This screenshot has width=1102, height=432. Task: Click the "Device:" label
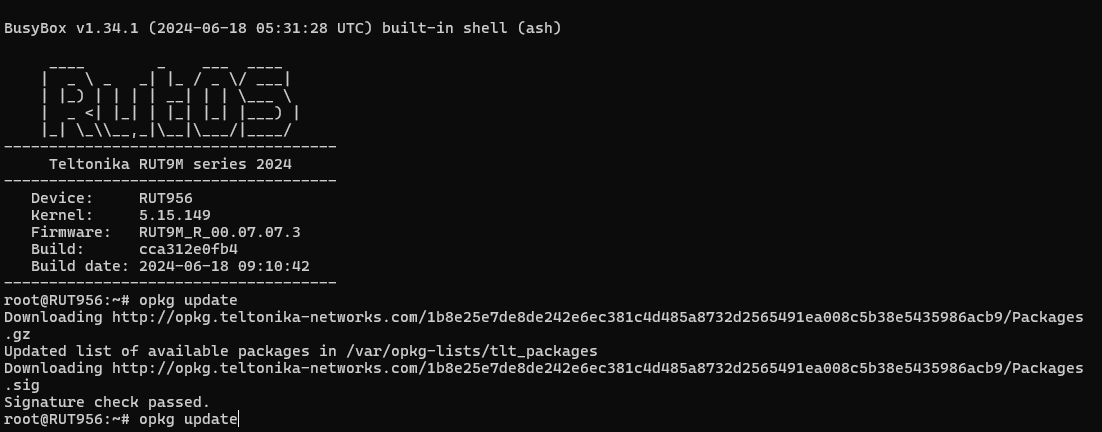point(62,198)
